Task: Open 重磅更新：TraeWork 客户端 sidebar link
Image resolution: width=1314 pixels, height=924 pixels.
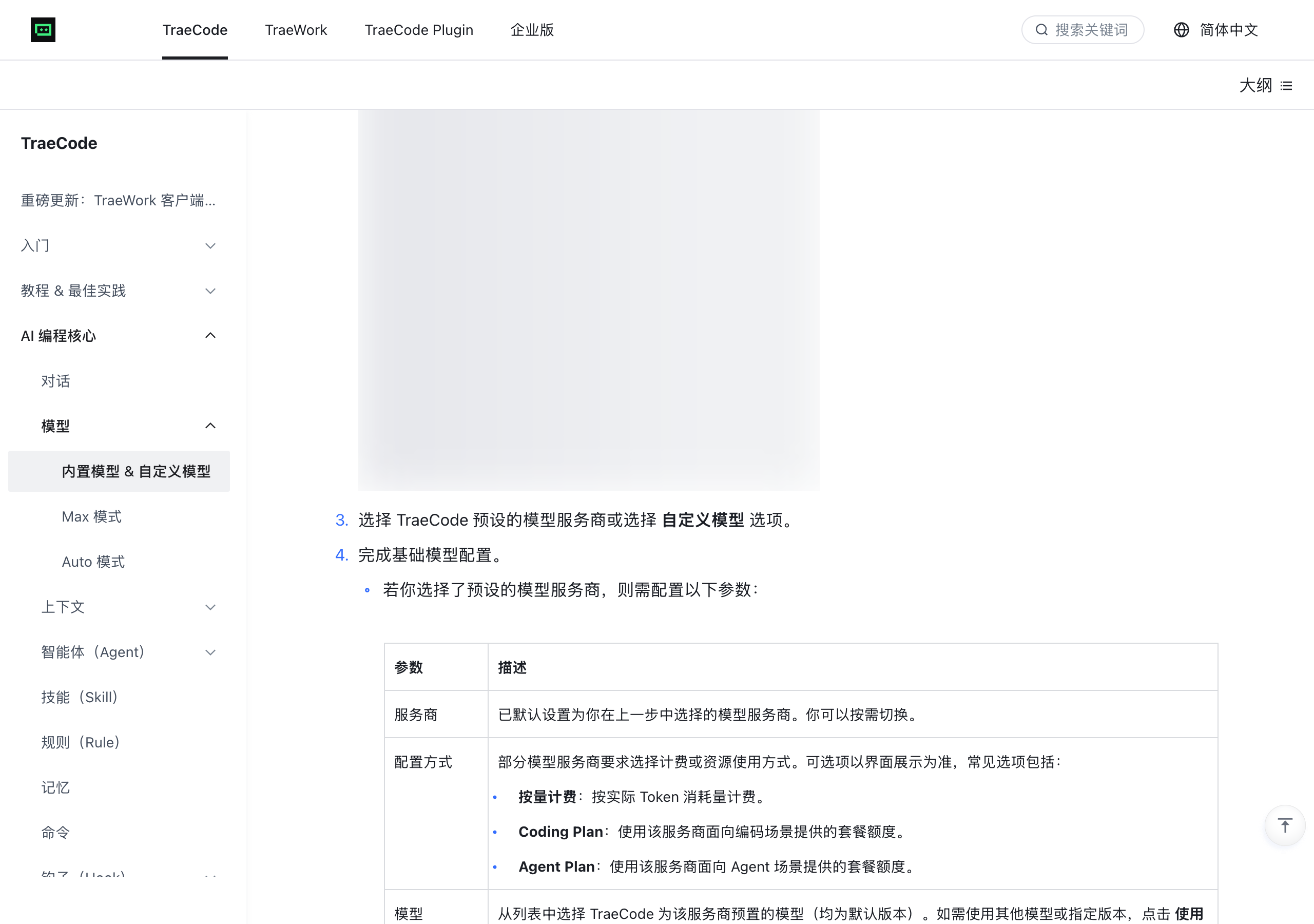Action: pyautogui.click(x=119, y=200)
